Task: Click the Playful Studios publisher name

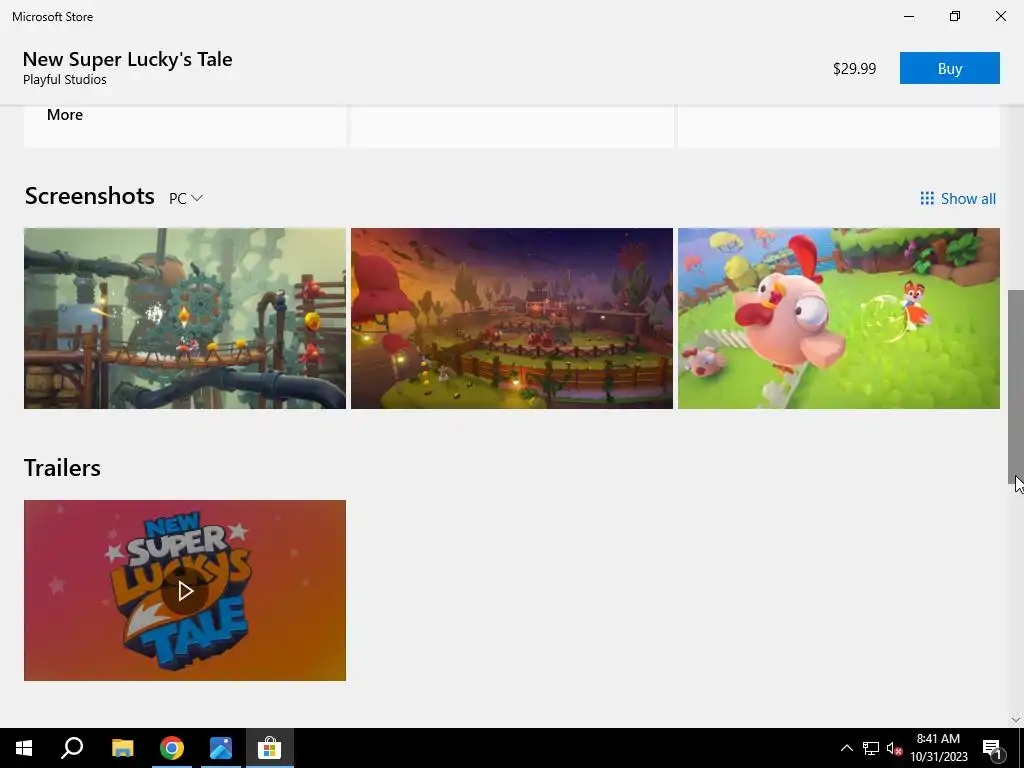Action: (65, 80)
